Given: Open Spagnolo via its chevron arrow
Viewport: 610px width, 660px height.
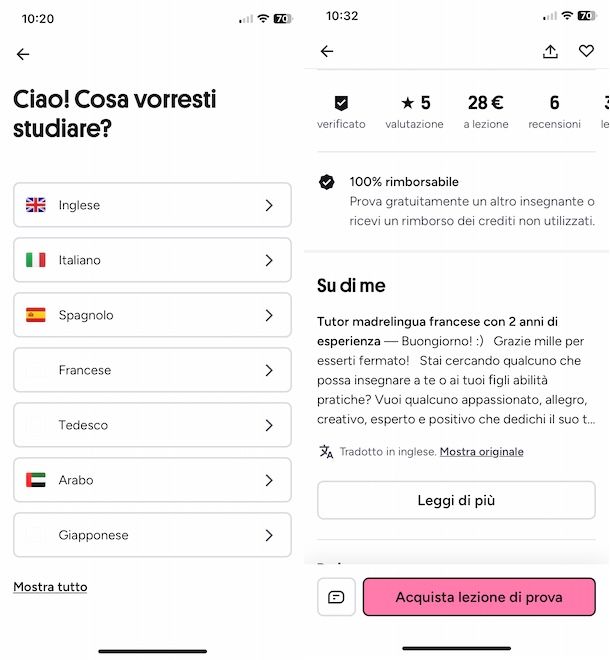Looking at the screenshot, I should coord(269,315).
